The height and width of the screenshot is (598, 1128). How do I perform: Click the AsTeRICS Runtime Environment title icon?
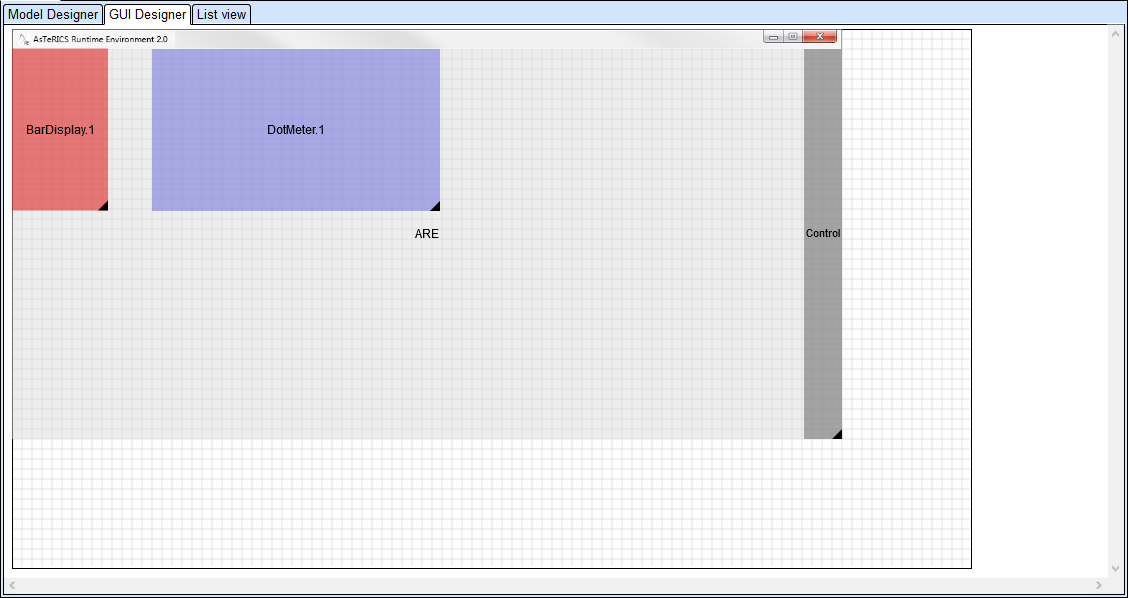click(24, 39)
